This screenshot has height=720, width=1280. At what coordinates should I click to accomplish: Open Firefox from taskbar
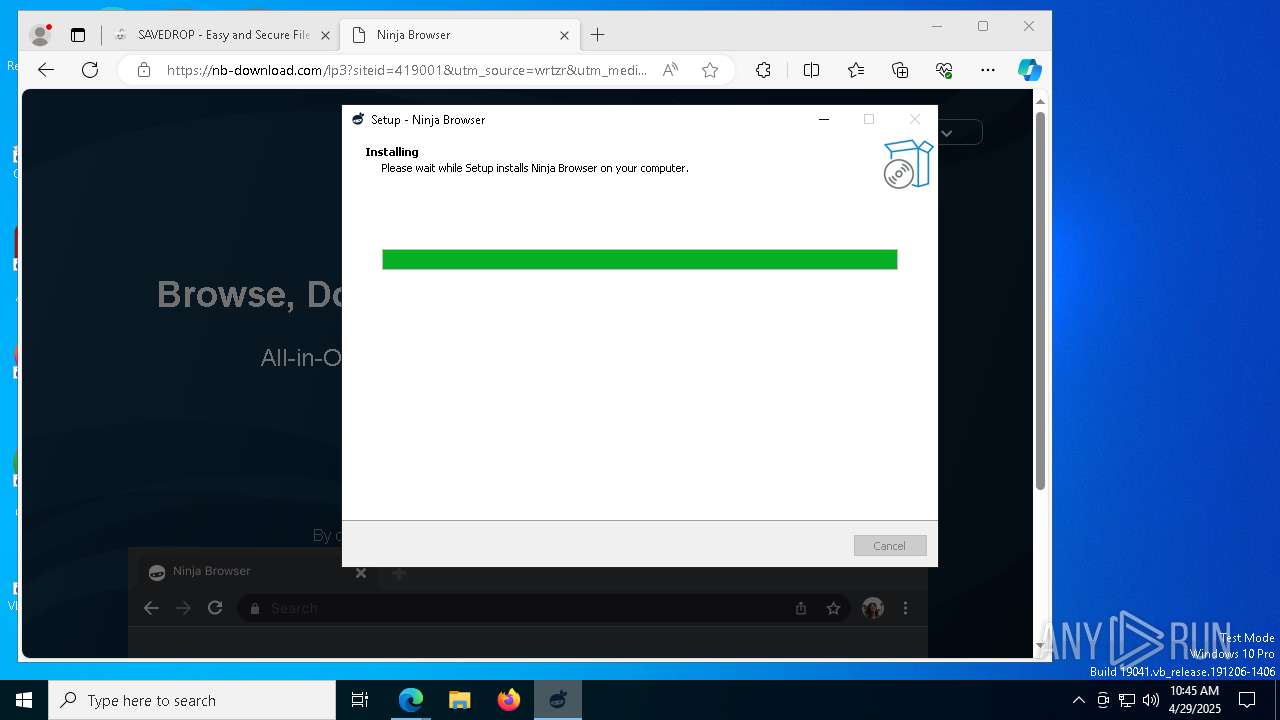(509, 700)
